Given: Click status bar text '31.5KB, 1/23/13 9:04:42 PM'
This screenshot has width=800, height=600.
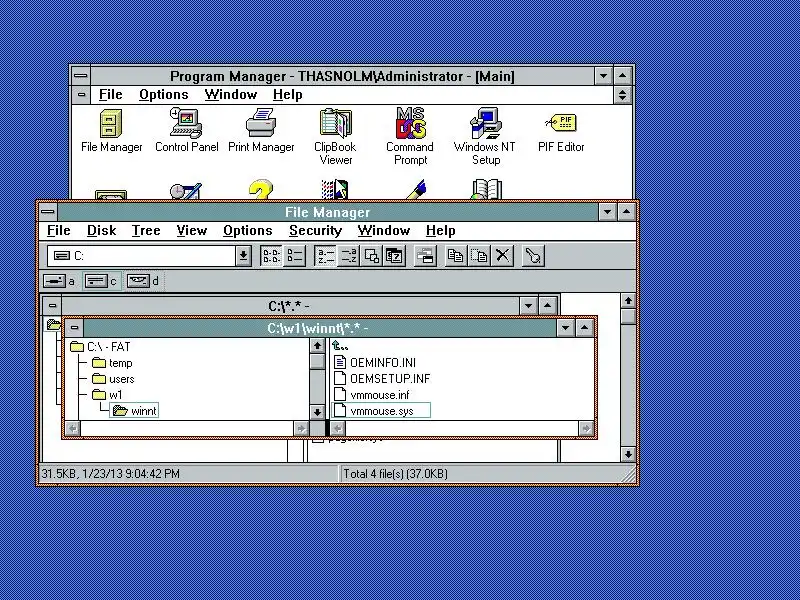Looking at the screenshot, I should pyautogui.click(x=110, y=474).
